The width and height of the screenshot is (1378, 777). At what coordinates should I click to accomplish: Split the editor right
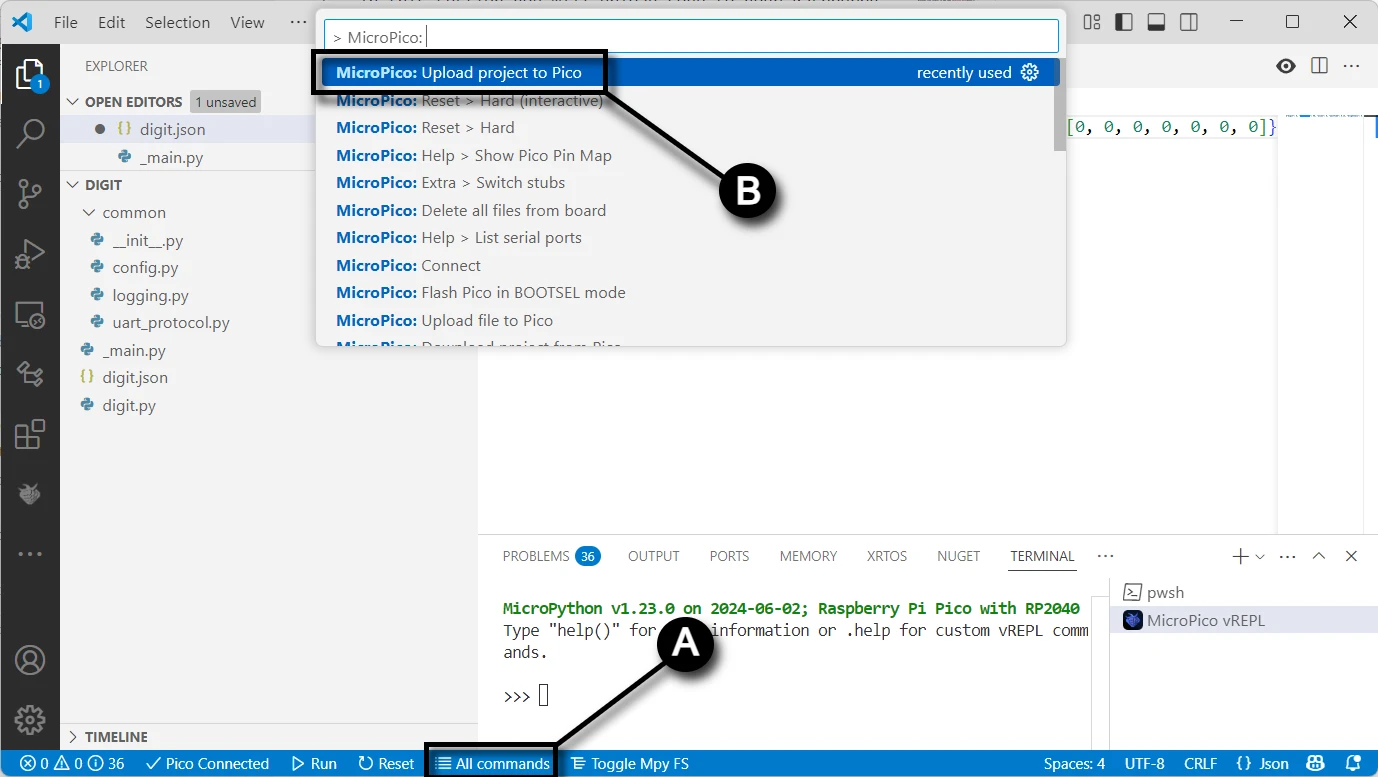(1319, 66)
